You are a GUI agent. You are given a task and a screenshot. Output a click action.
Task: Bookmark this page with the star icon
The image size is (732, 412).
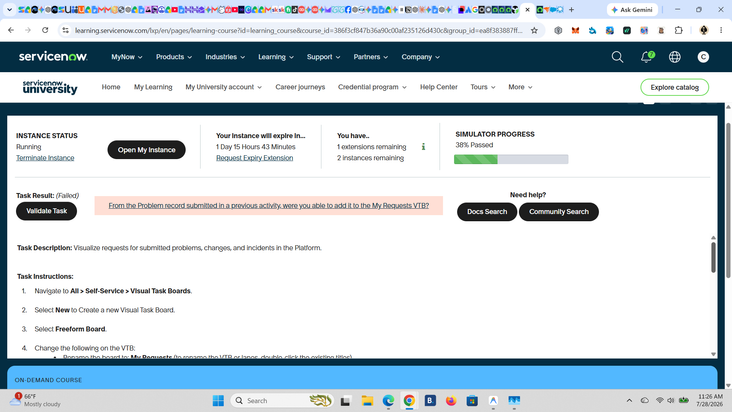[534, 30]
